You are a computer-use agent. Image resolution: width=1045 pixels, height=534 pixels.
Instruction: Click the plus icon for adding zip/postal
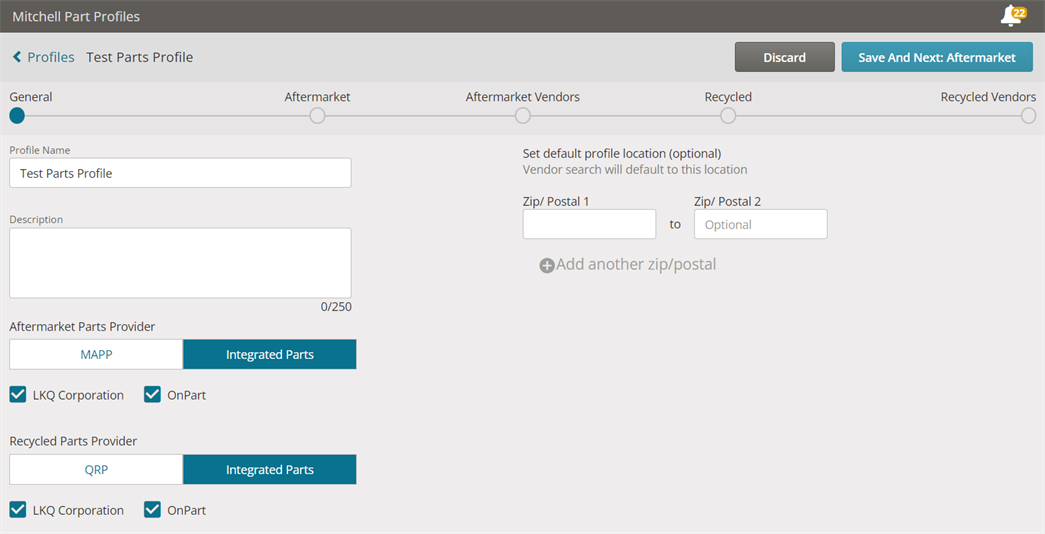click(x=546, y=265)
